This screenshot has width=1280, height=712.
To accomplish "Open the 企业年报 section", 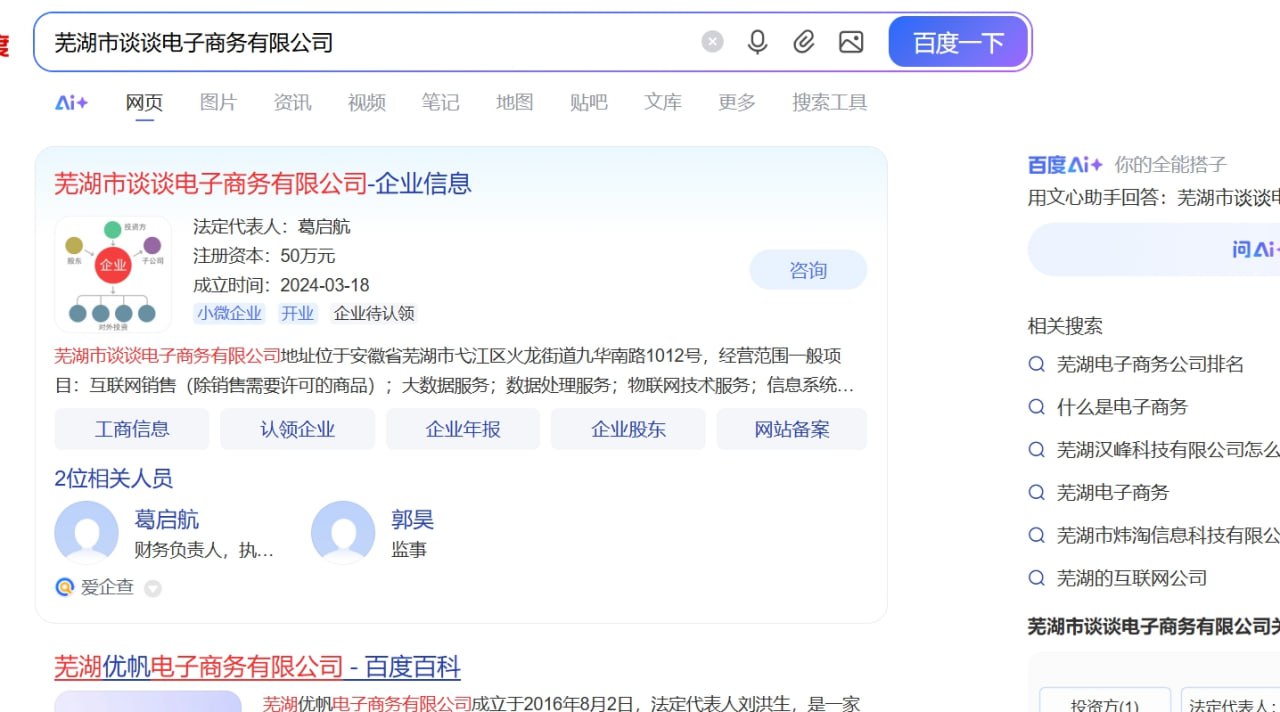I will 462,428.
